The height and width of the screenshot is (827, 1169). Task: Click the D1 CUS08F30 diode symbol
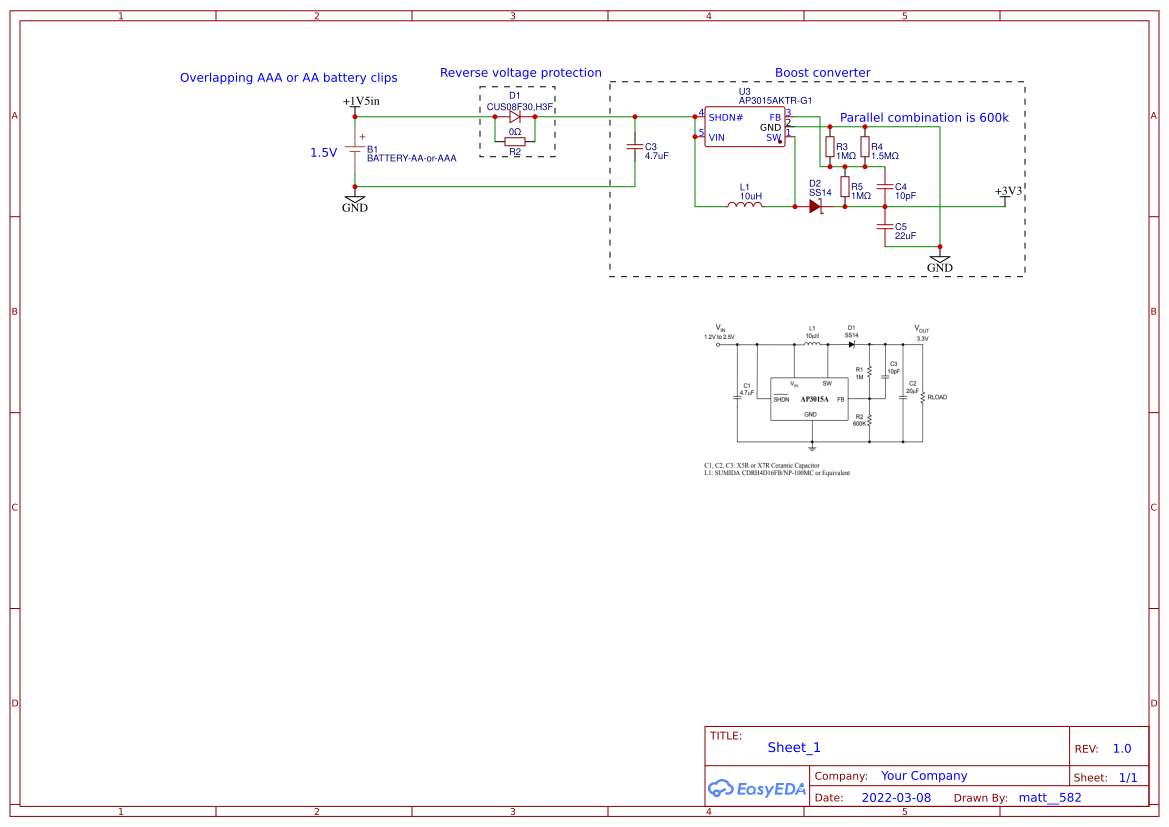coord(515,115)
